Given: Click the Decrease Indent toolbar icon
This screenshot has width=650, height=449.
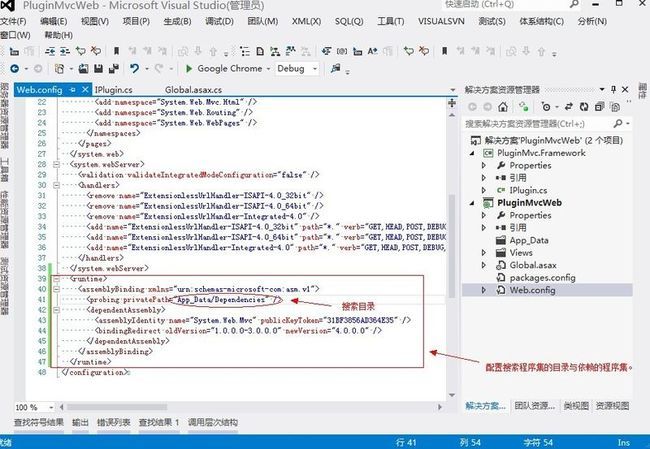Looking at the screenshot, I should [50, 51].
